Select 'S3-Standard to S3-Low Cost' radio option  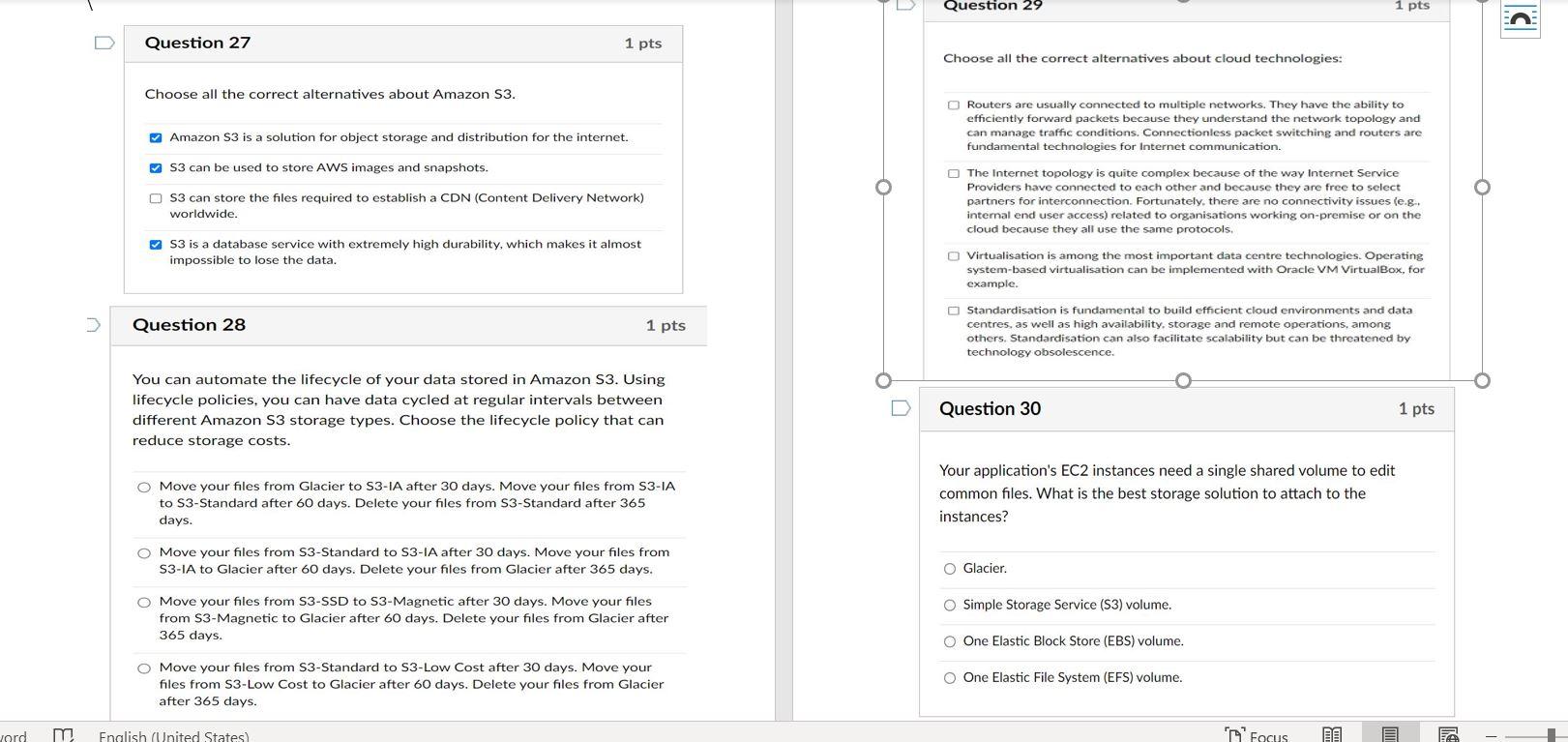pyautogui.click(x=144, y=668)
